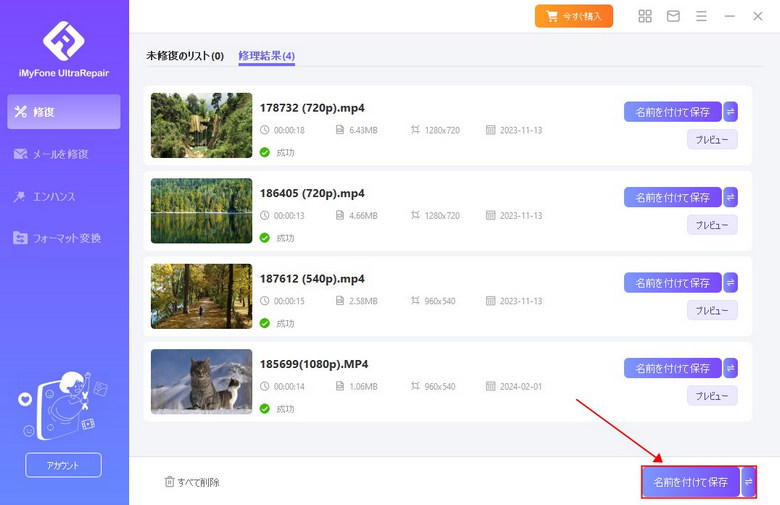Click the duration 00:00:13

289,216
